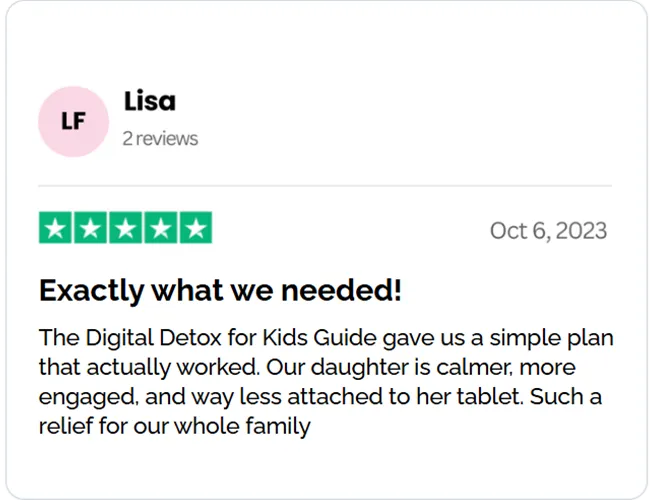Click the second green rating star

90,228
